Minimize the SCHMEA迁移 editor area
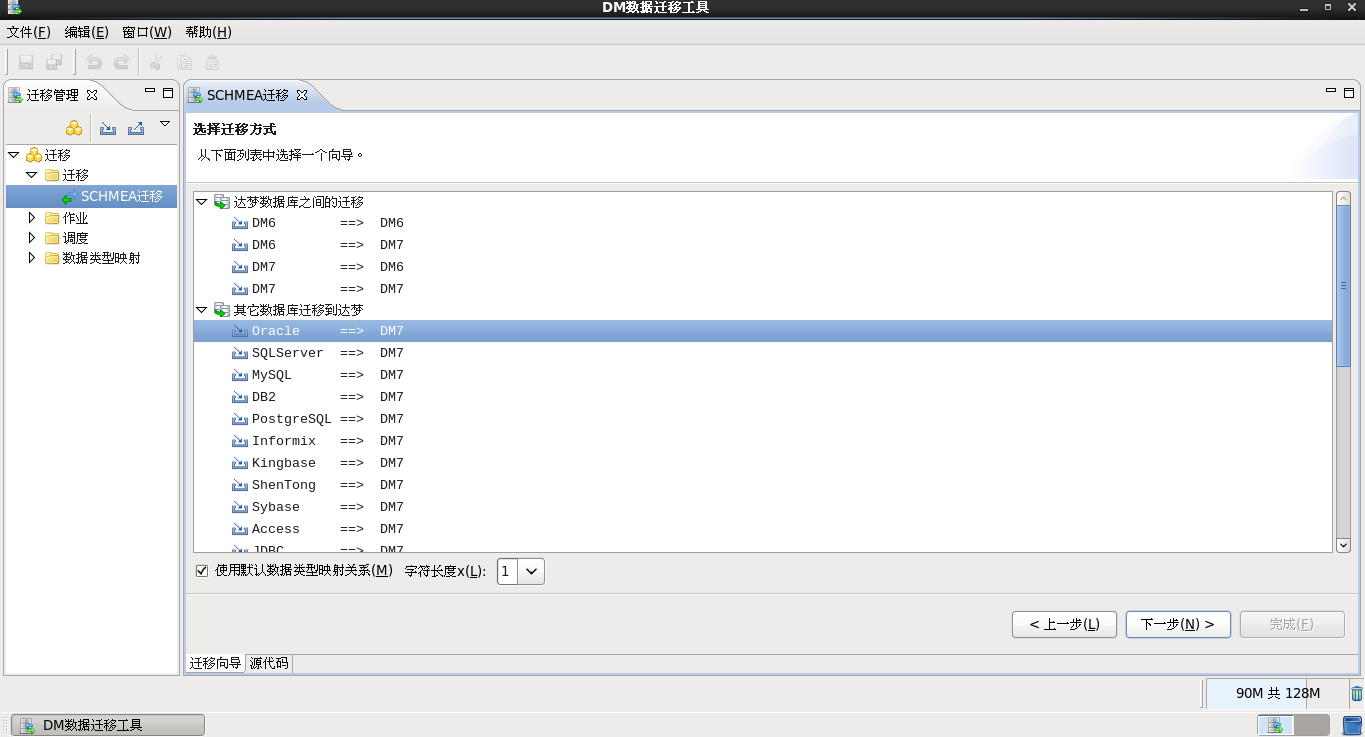 (1331, 91)
